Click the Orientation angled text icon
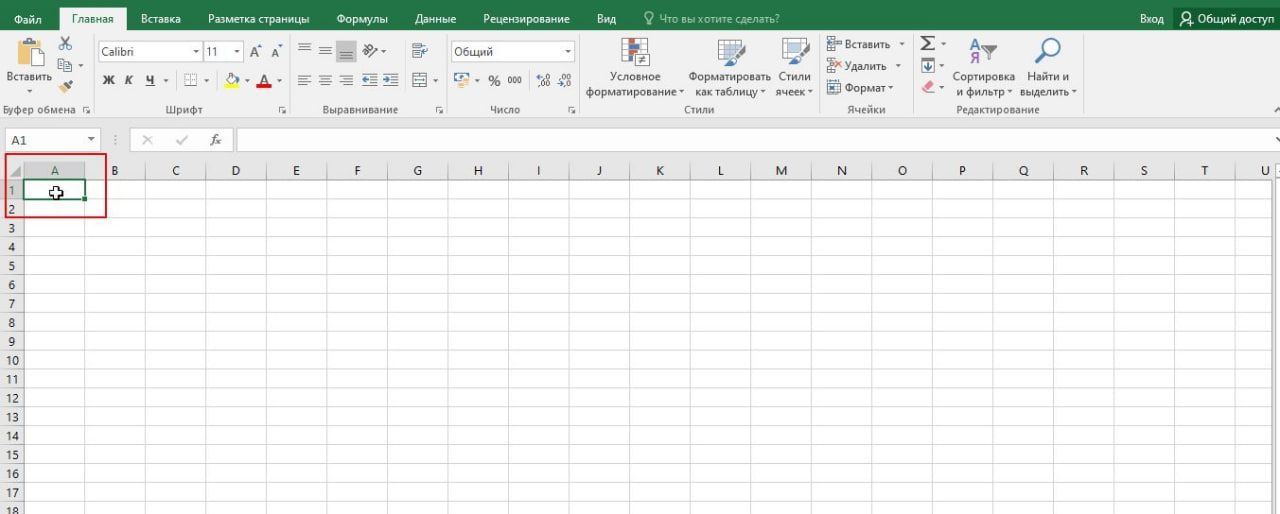Image resolution: width=1280 pixels, height=514 pixels. (x=371, y=50)
